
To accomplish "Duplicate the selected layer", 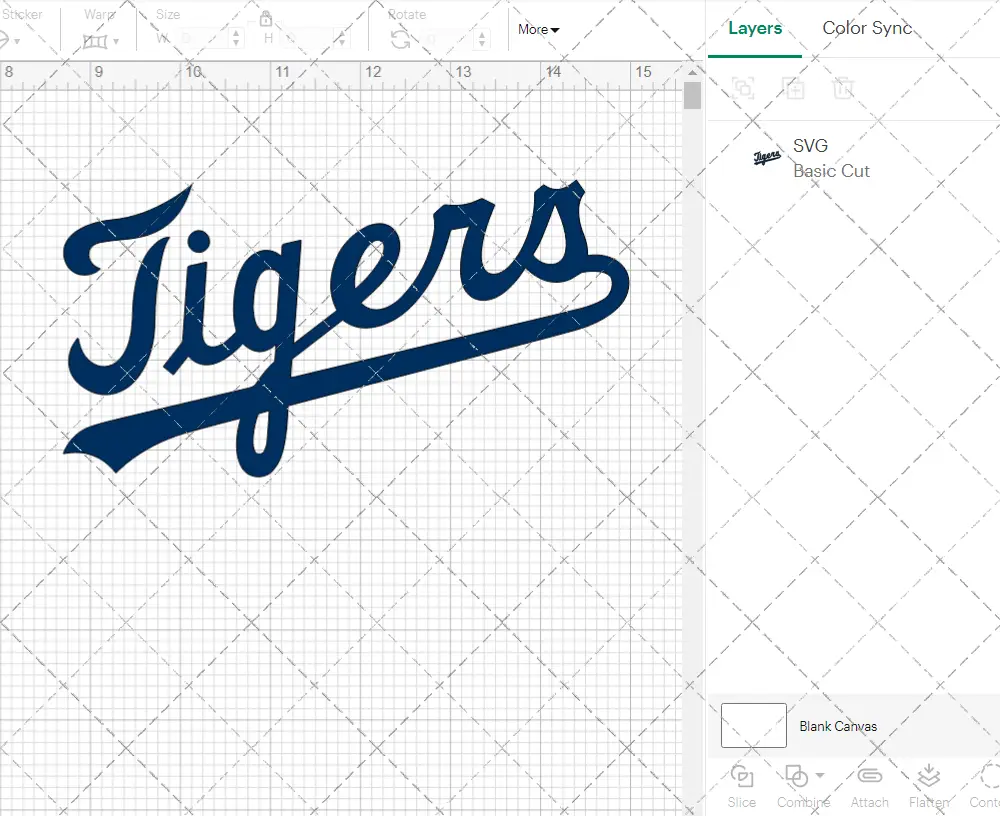I will click(x=794, y=88).
